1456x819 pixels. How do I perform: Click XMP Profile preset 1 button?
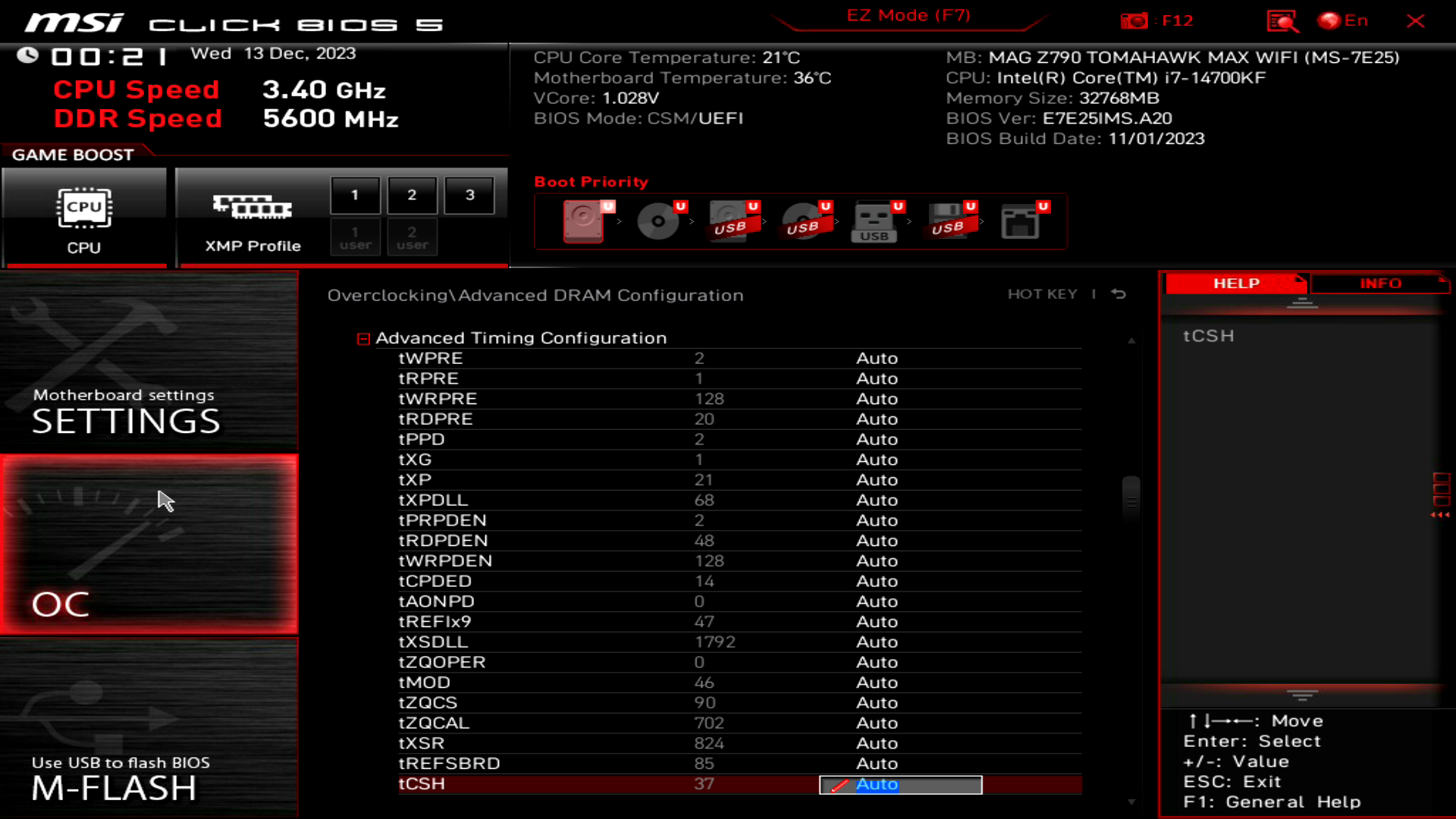[354, 195]
